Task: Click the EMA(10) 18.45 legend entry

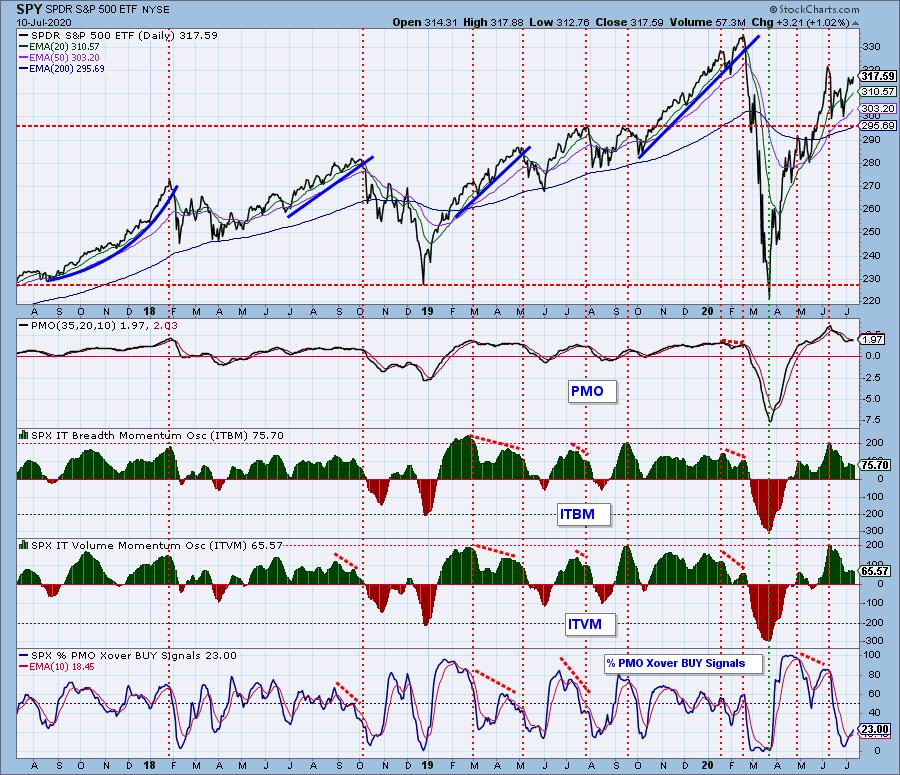Action: [x=57, y=666]
